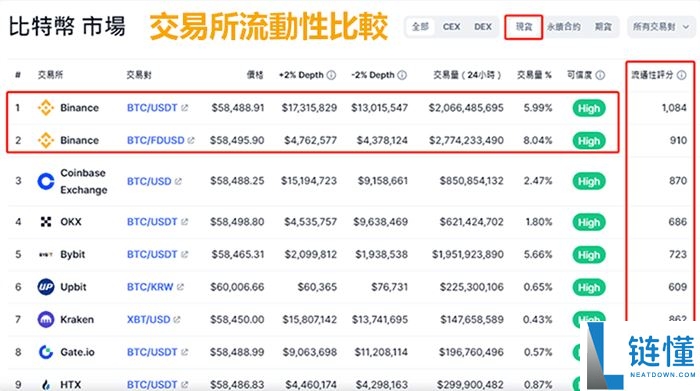Click the OKX logo icon
The height and width of the screenshot is (391, 700).
tap(46, 222)
